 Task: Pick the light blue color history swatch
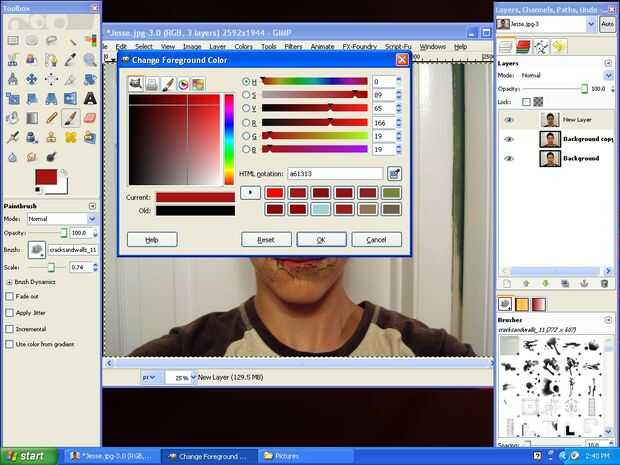coord(321,209)
